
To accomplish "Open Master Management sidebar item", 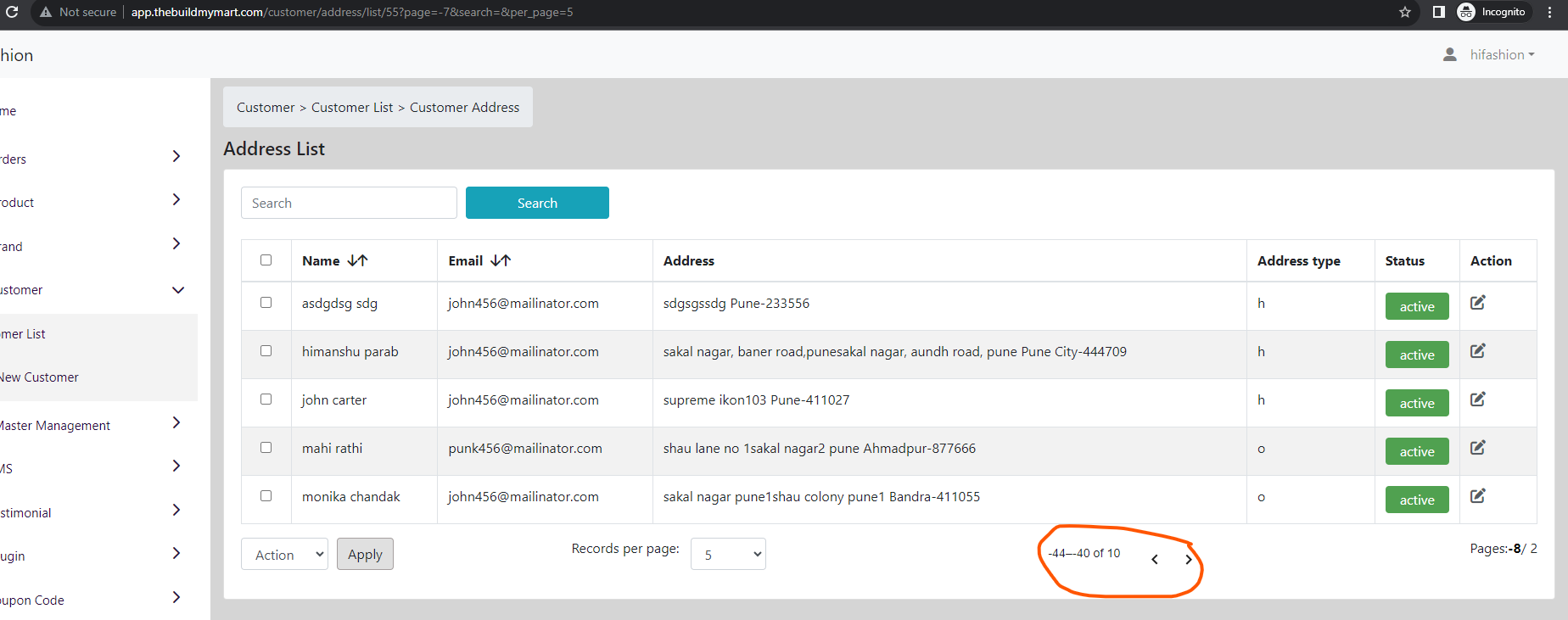I will 55,426.
